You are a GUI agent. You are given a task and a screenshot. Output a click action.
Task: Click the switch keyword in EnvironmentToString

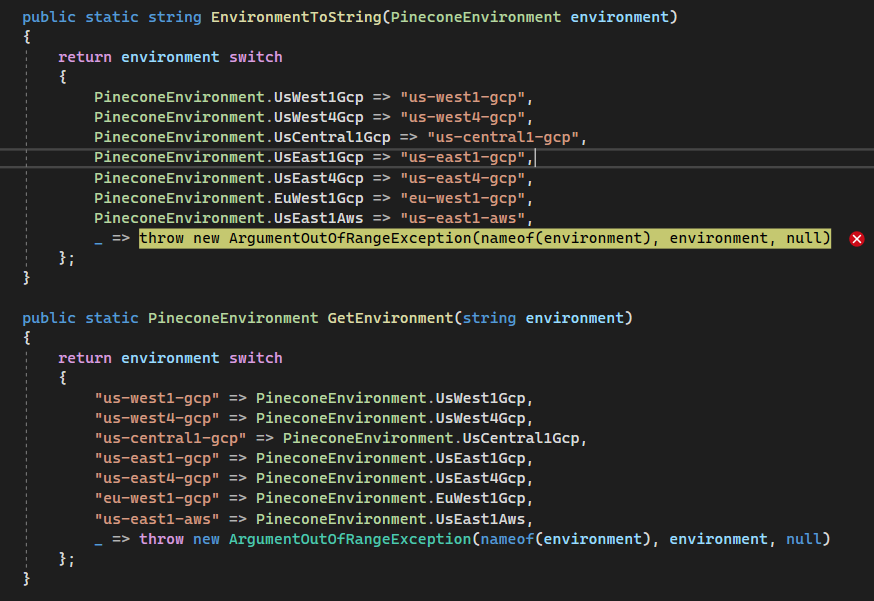pos(256,57)
